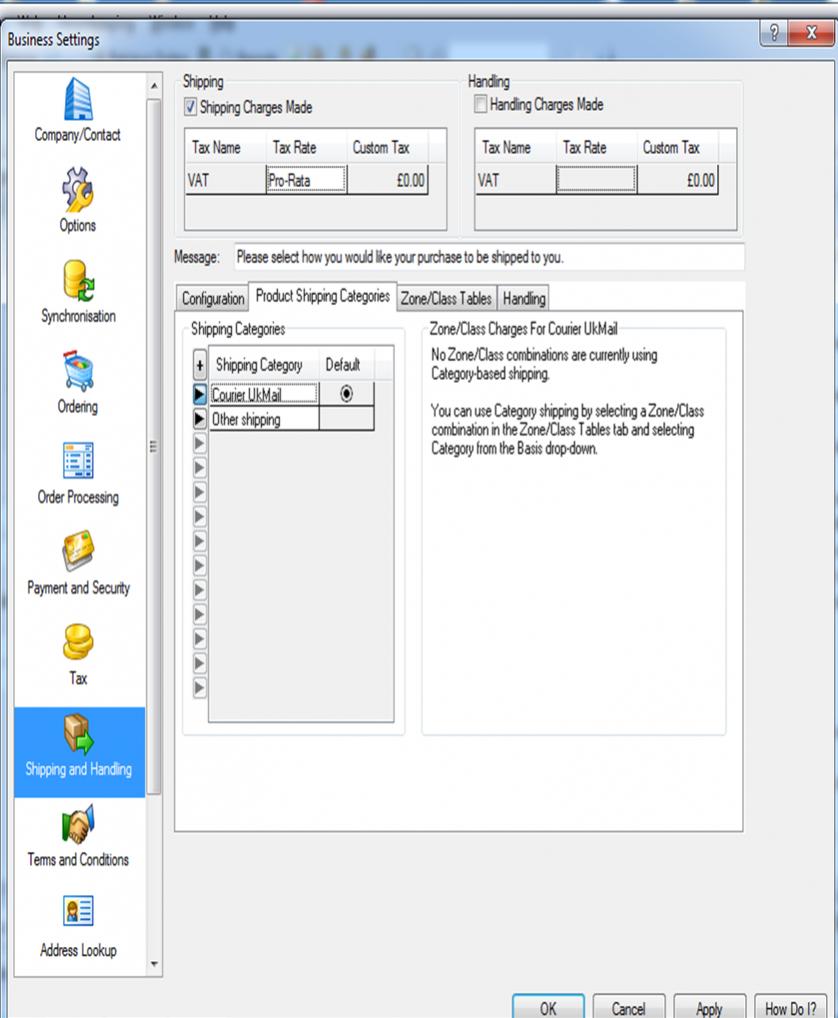Open the Address Lookup icon
The width and height of the screenshot is (838, 1018).
pos(77,915)
